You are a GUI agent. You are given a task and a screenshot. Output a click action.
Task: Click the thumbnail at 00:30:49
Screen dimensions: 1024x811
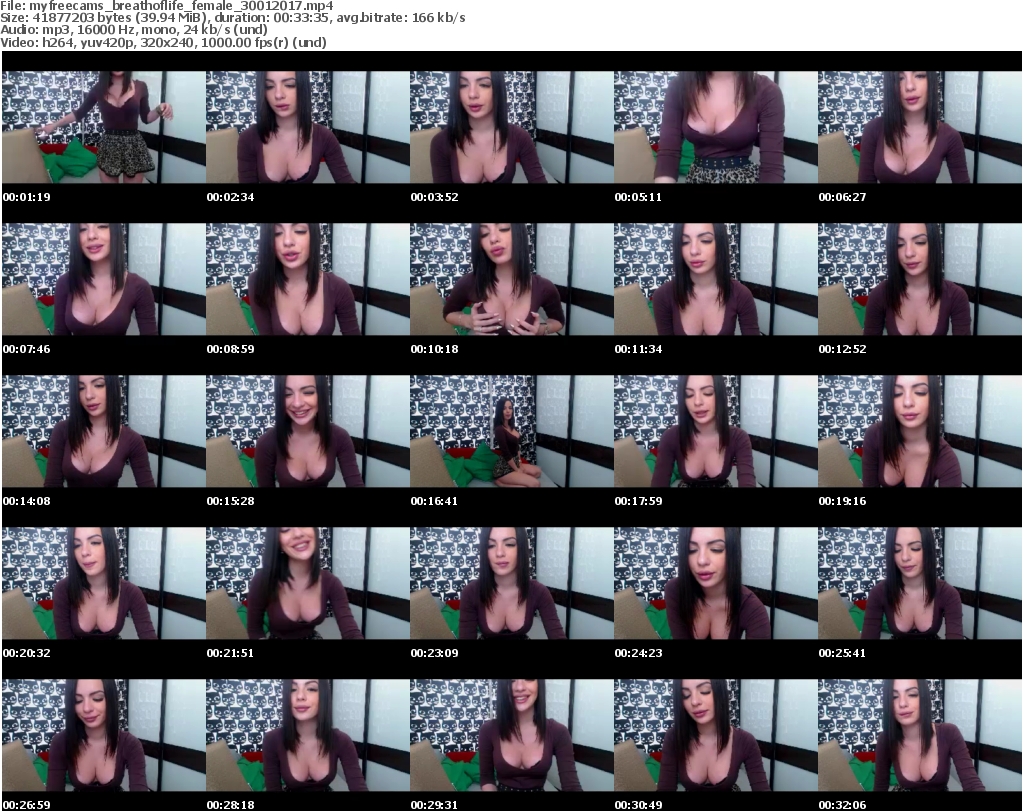[x=716, y=736]
